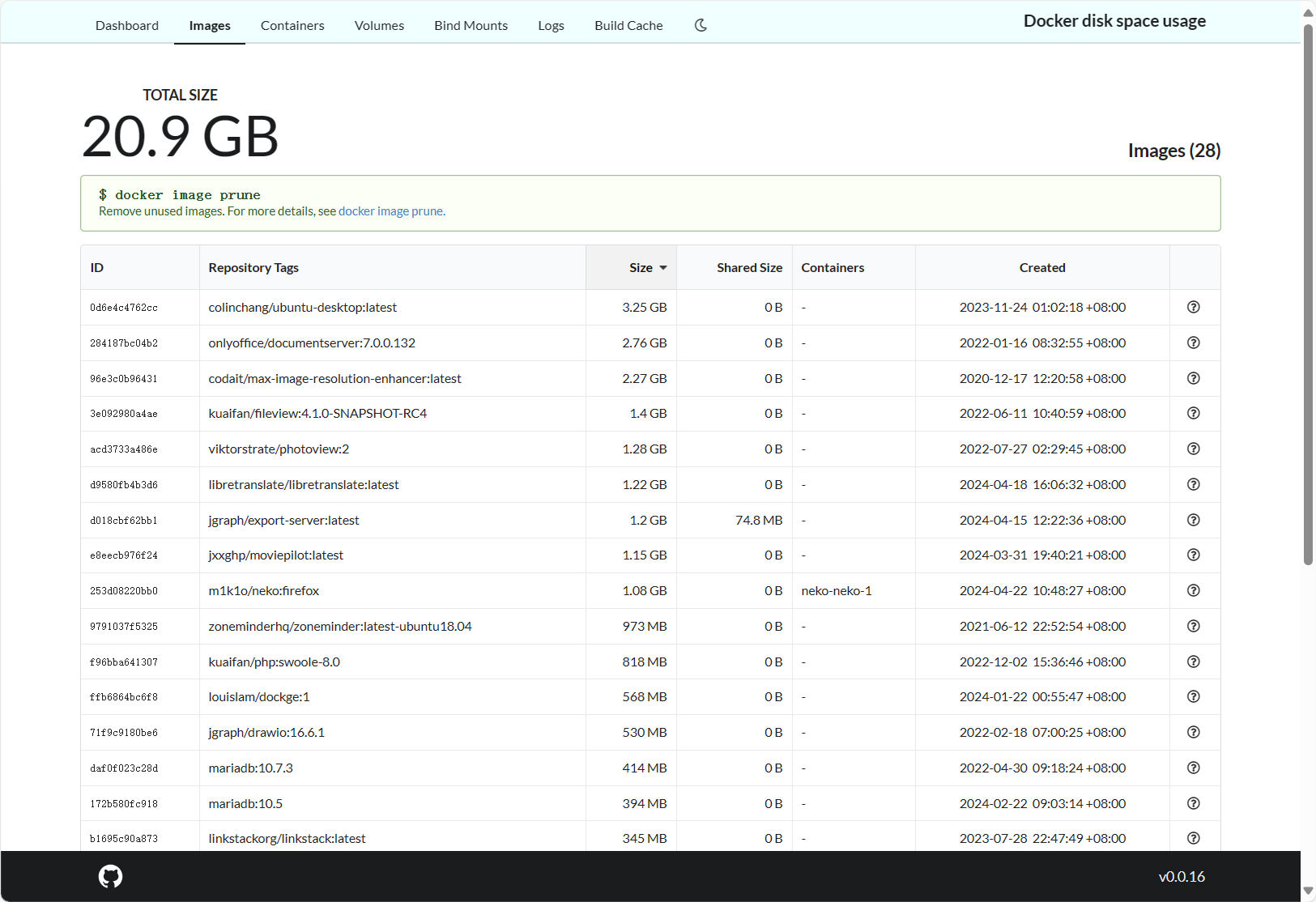Sort by Repository Tags header

click(253, 268)
